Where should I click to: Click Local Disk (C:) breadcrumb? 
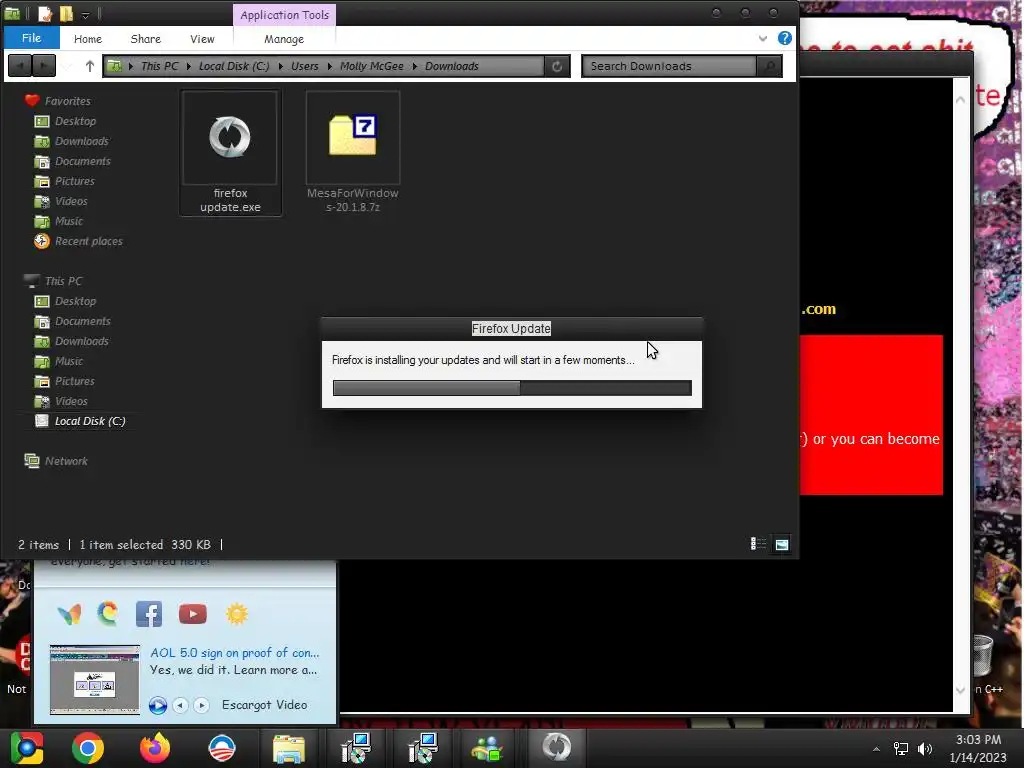click(x=234, y=66)
